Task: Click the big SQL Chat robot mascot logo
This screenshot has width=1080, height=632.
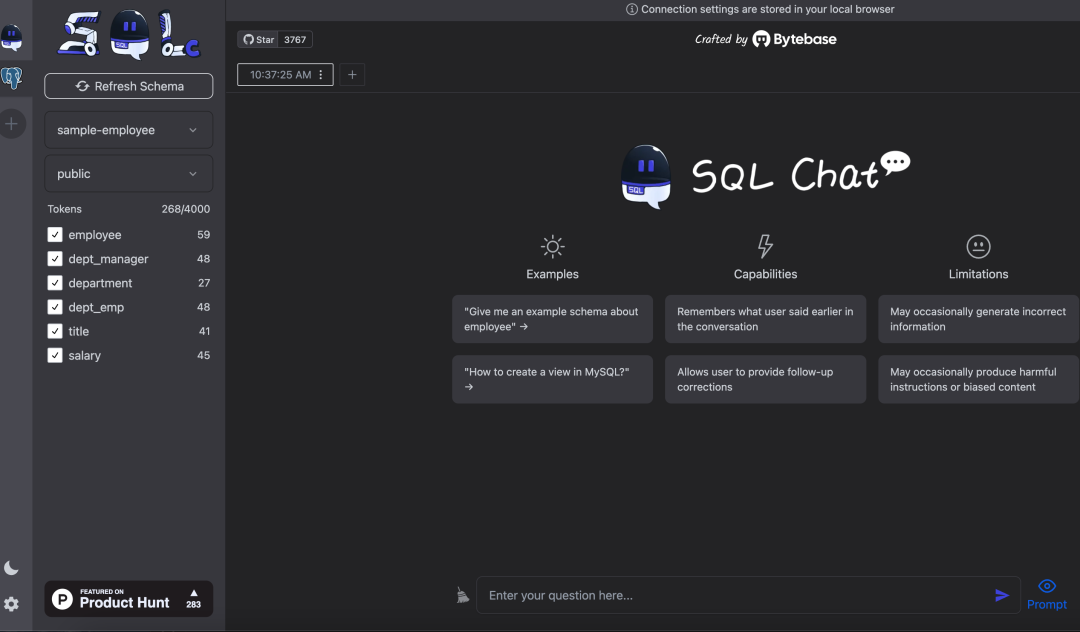Action: [x=646, y=176]
